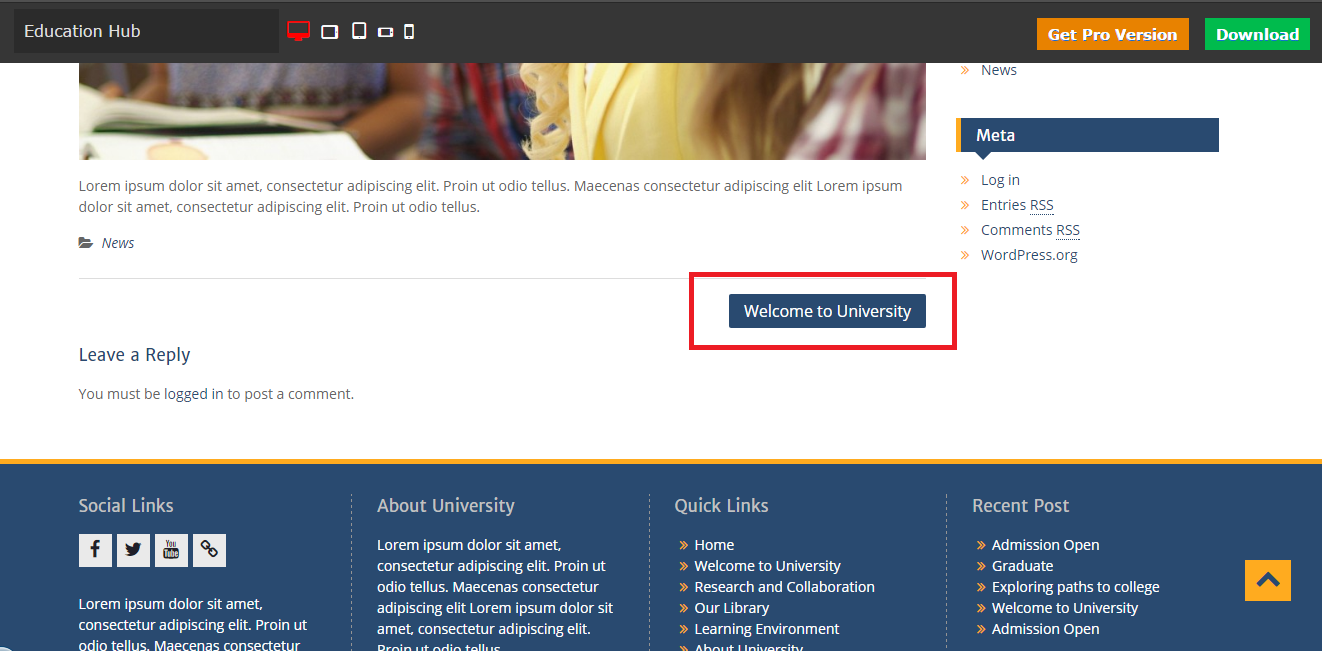Image resolution: width=1322 pixels, height=651 pixels.
Task: Open the Education Hub theme selector field
Action: pos(146,31)
